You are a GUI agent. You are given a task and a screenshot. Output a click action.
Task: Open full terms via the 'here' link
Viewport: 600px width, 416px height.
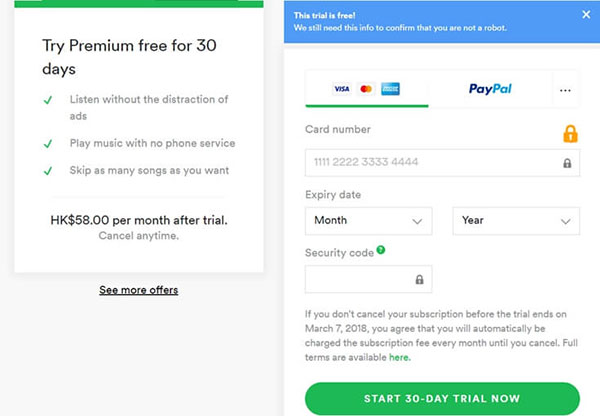(399, 357)
